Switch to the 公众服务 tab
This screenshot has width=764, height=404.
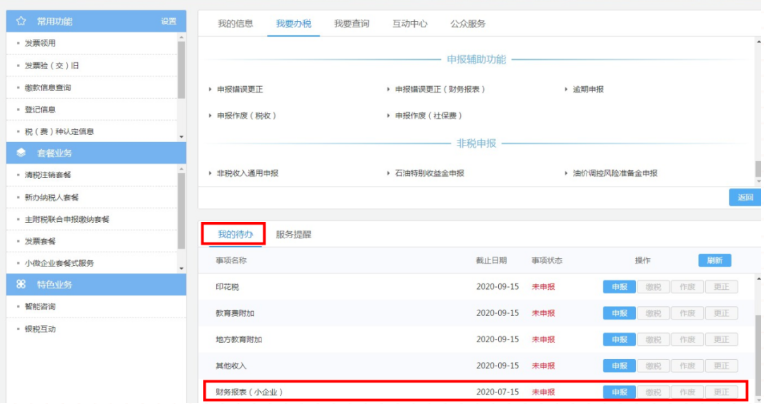(468, 23)
